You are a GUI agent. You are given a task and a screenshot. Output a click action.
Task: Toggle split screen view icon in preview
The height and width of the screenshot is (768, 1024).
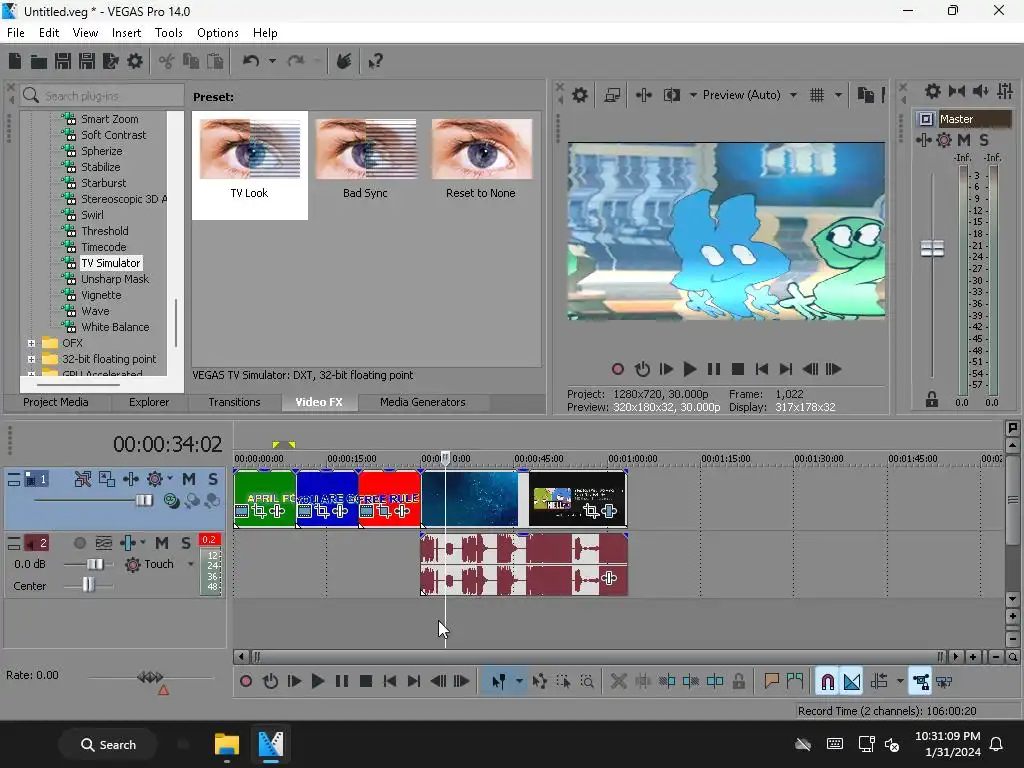(x=671, y=95)
